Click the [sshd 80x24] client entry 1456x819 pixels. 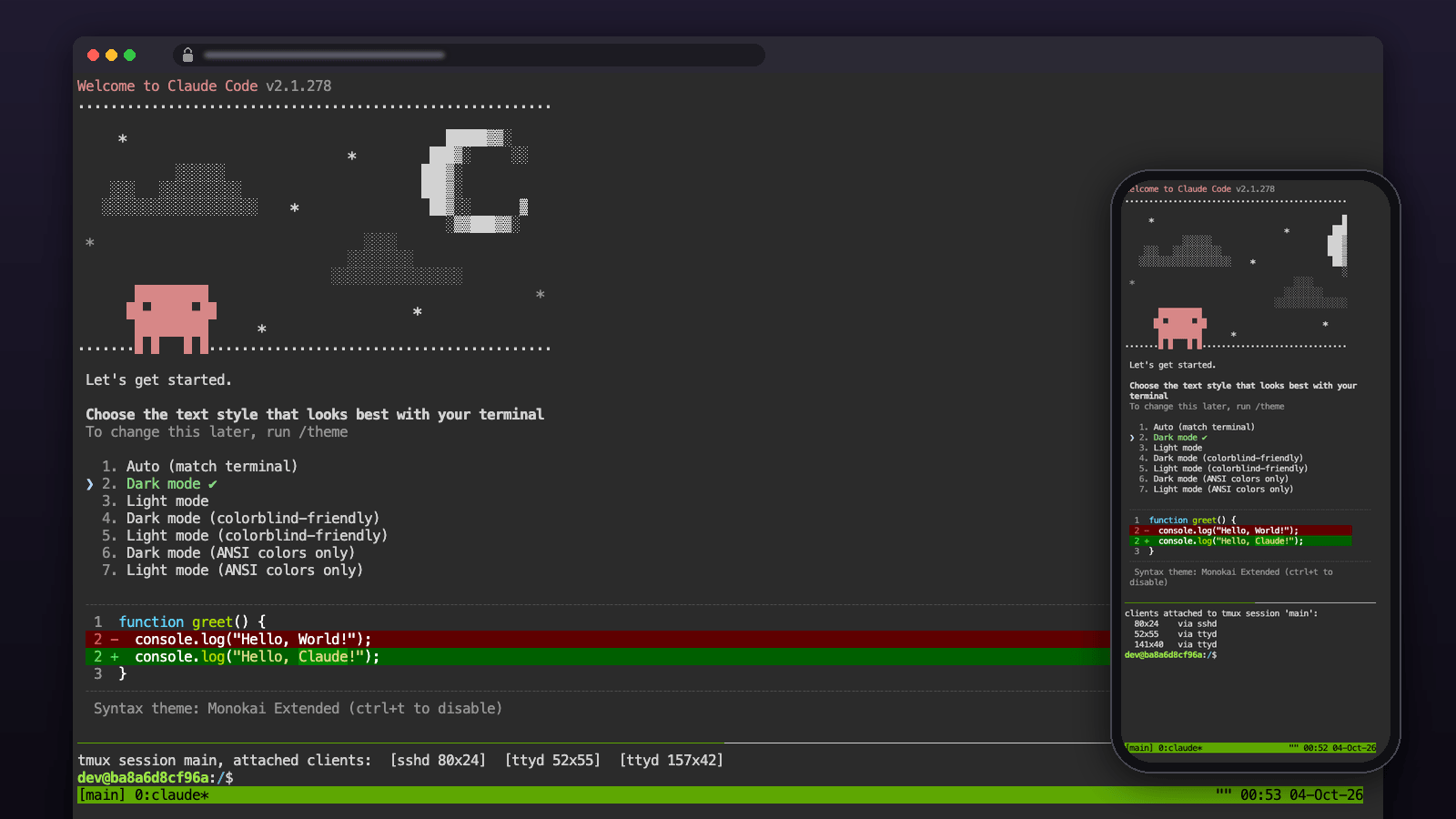[438, 760]
